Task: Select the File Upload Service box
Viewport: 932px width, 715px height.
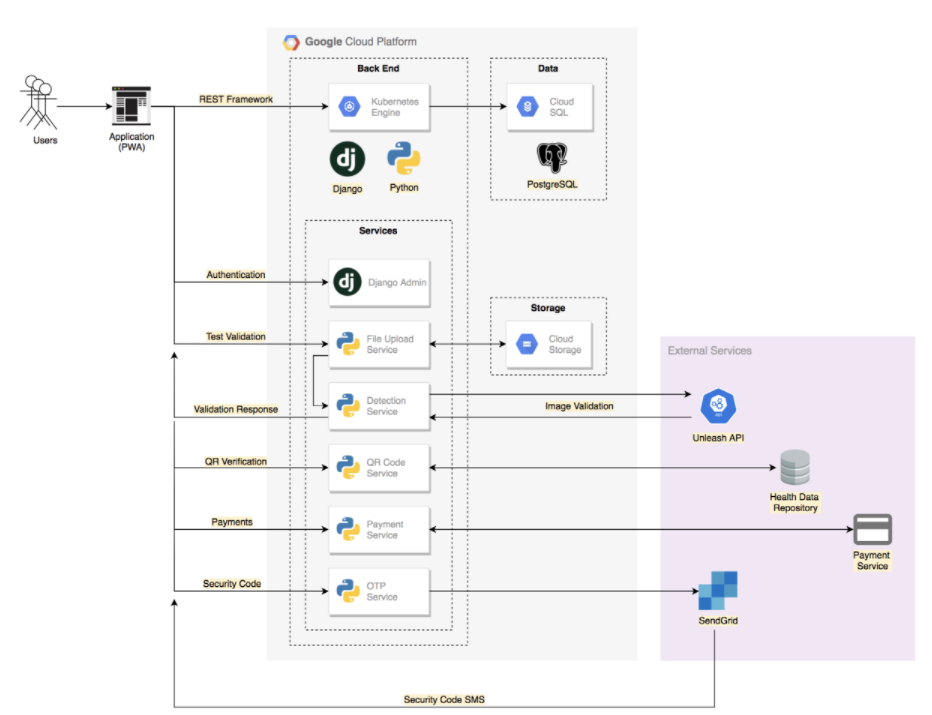Action: tap(379, 345)
